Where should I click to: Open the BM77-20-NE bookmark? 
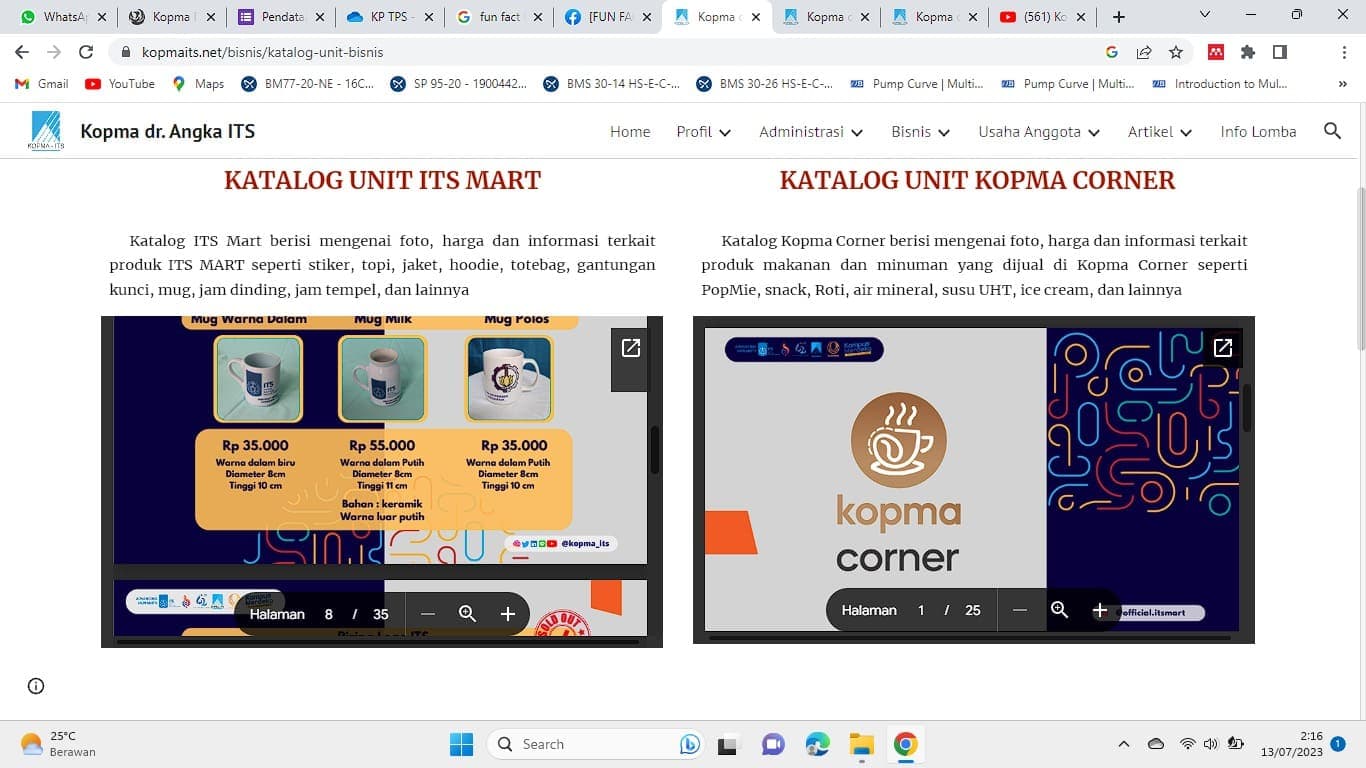(308, 84)
